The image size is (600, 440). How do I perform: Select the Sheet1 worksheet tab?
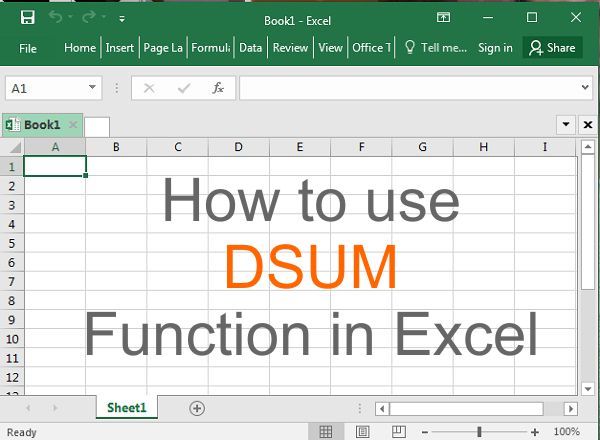[x=127, y=408]
